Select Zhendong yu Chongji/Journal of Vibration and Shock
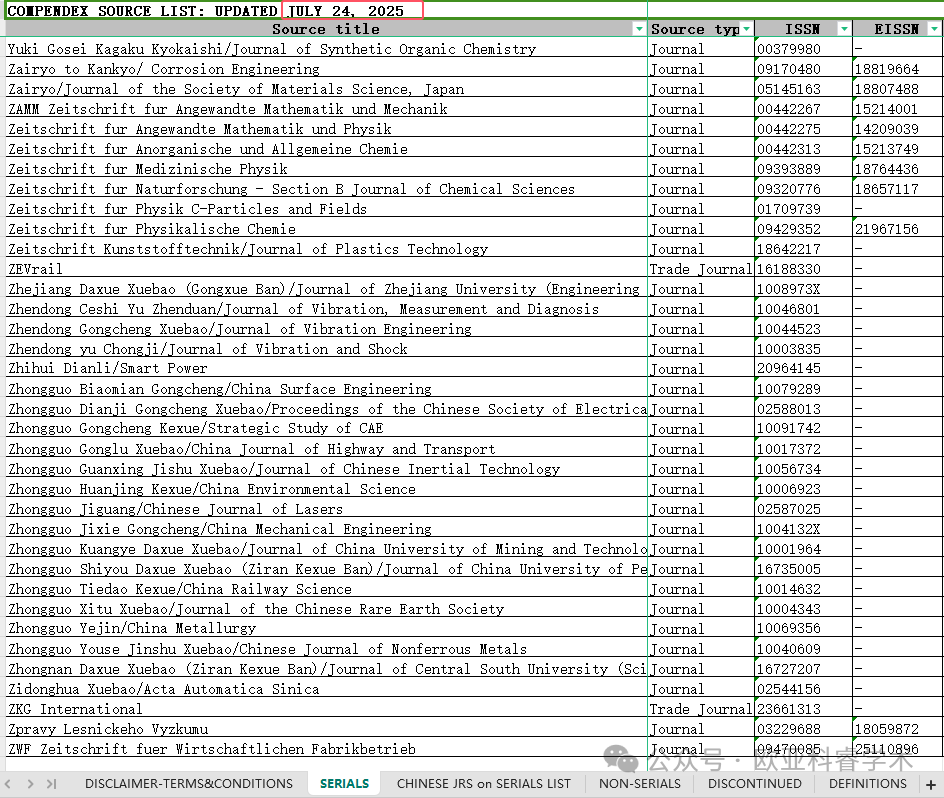 coord(326,349)
